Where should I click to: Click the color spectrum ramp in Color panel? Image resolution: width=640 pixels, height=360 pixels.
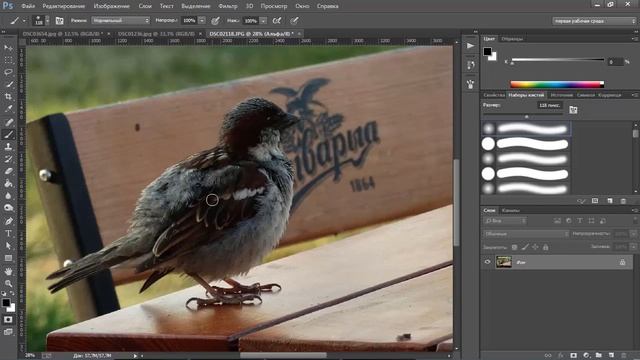pyautogui.click(x=557, y=84)
